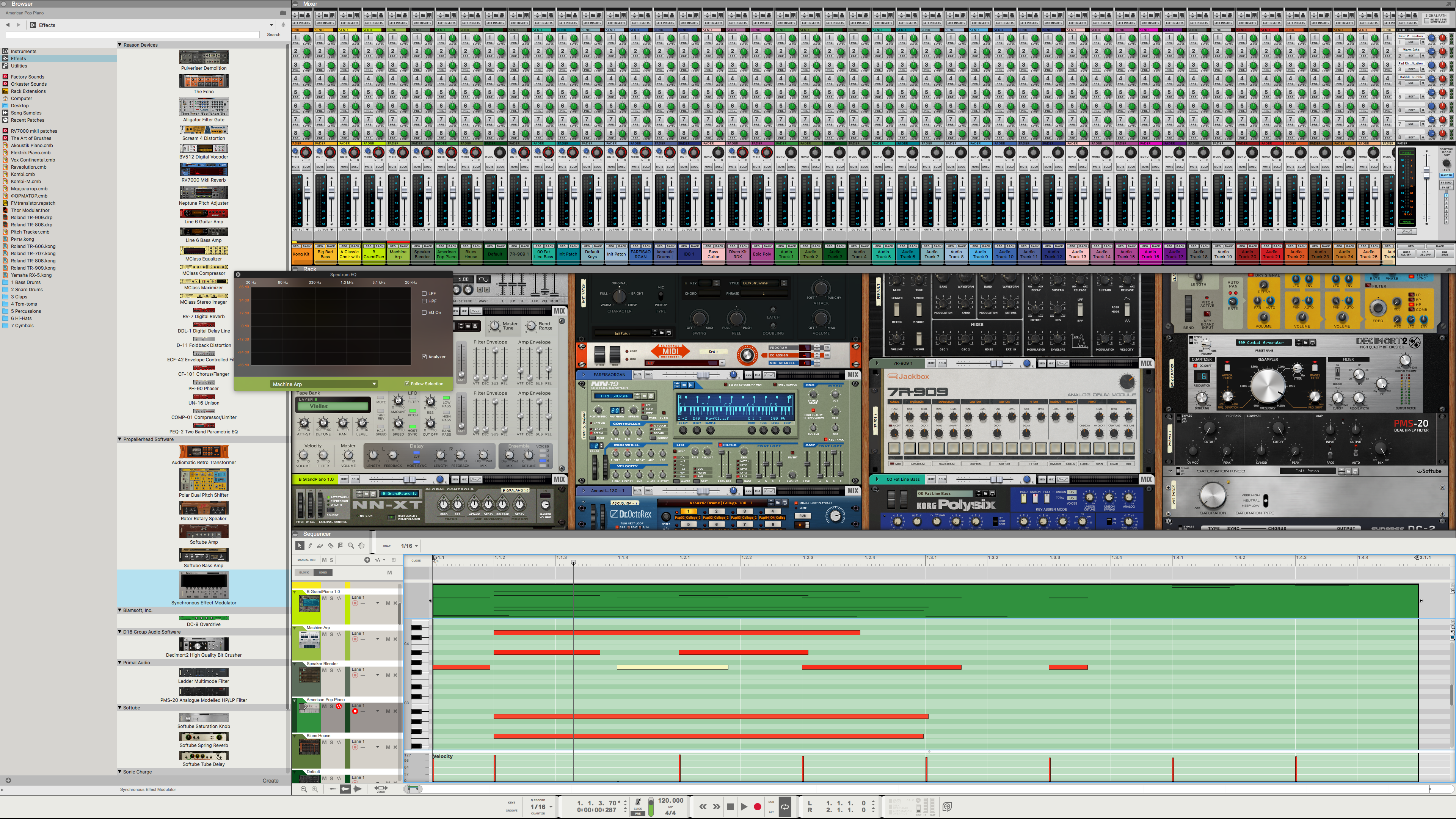Switch to BLOCK mode in sequencer
Viewport: 1456px width, 819px height.
click(304, 572)
